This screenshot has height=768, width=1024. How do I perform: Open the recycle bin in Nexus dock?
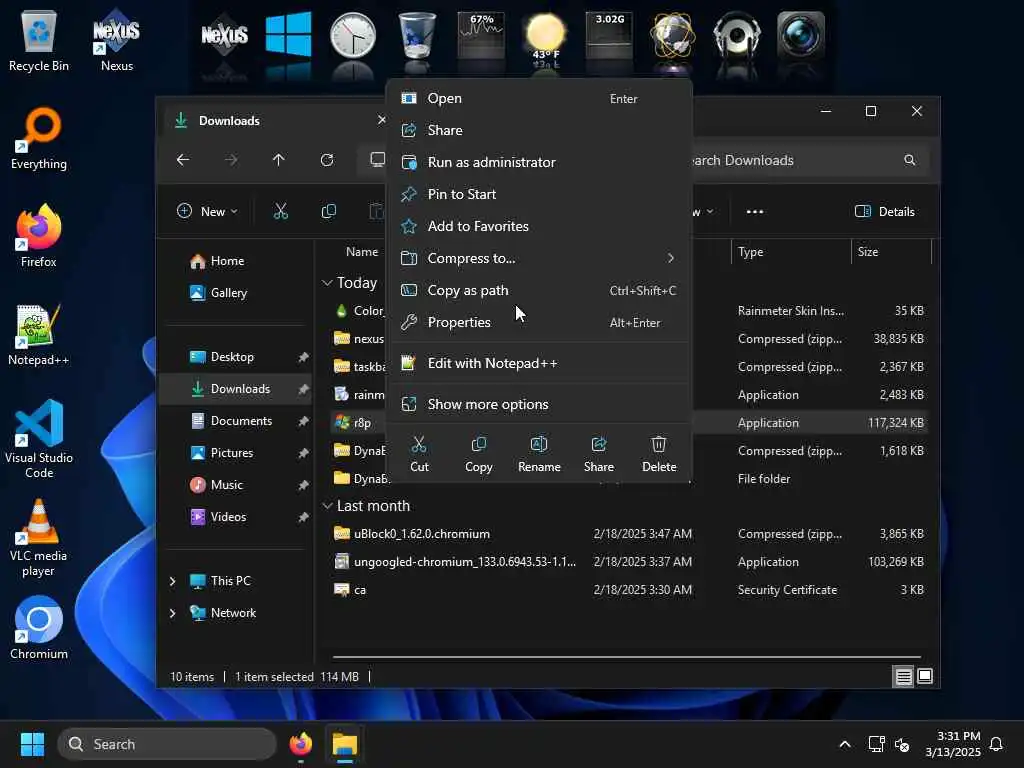pos(417,35)
